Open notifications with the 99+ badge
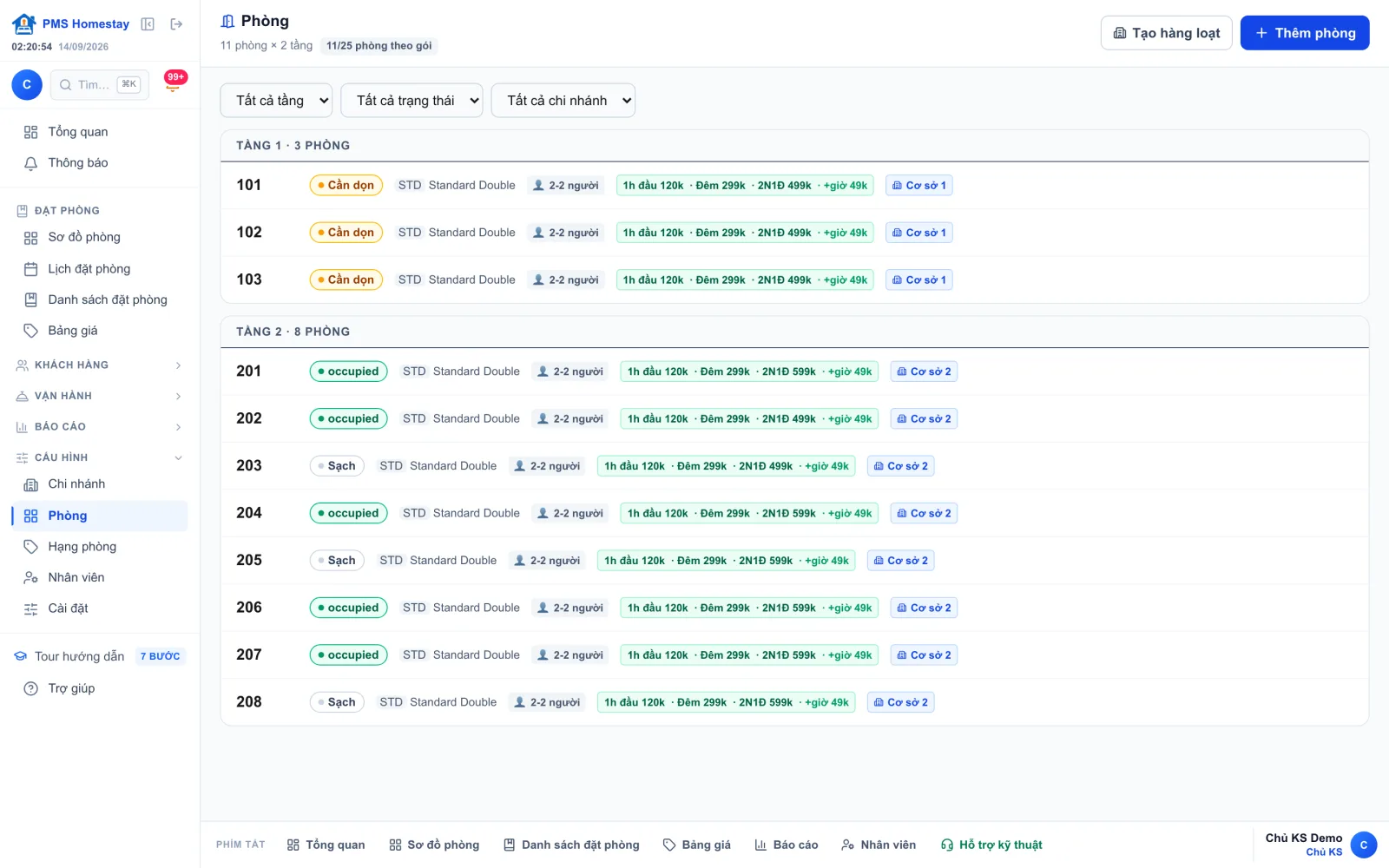 pos(175,82)
